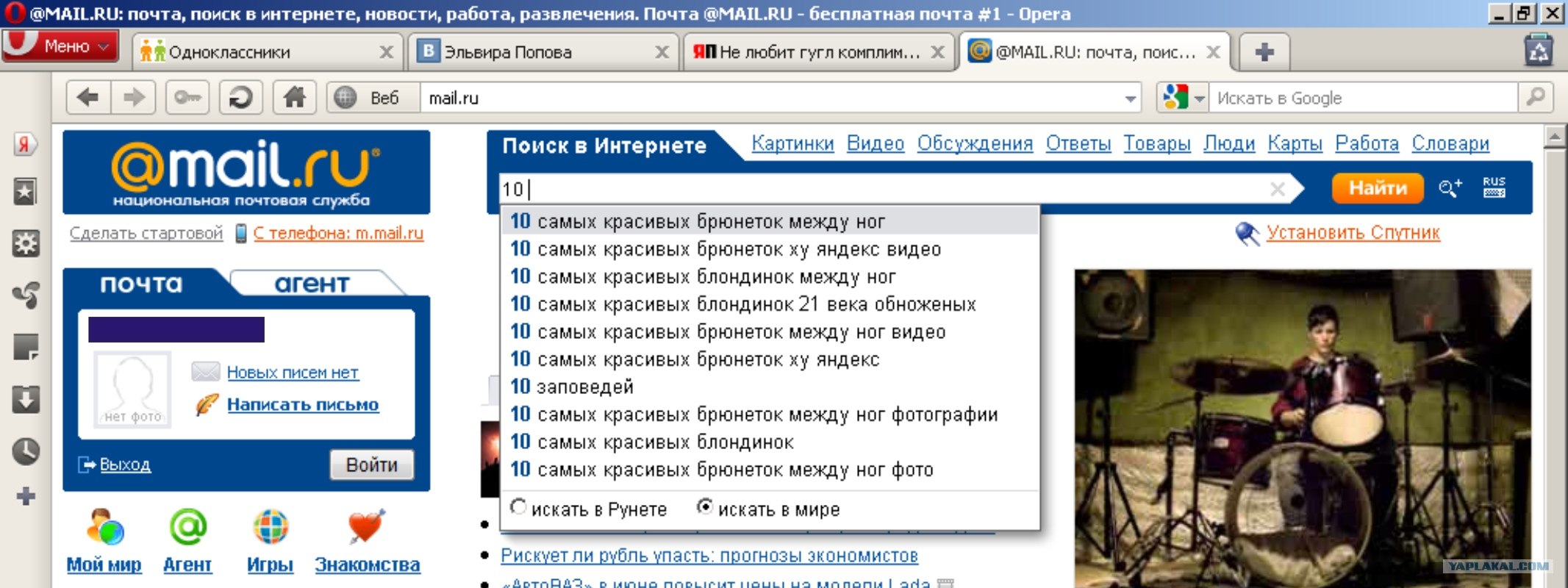
Task: Open the Unite panel in sidebar
Action: tap(26, 295)
